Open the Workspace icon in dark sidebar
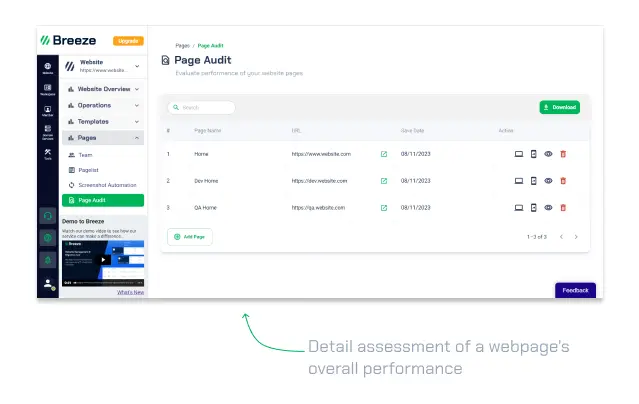 48,90
